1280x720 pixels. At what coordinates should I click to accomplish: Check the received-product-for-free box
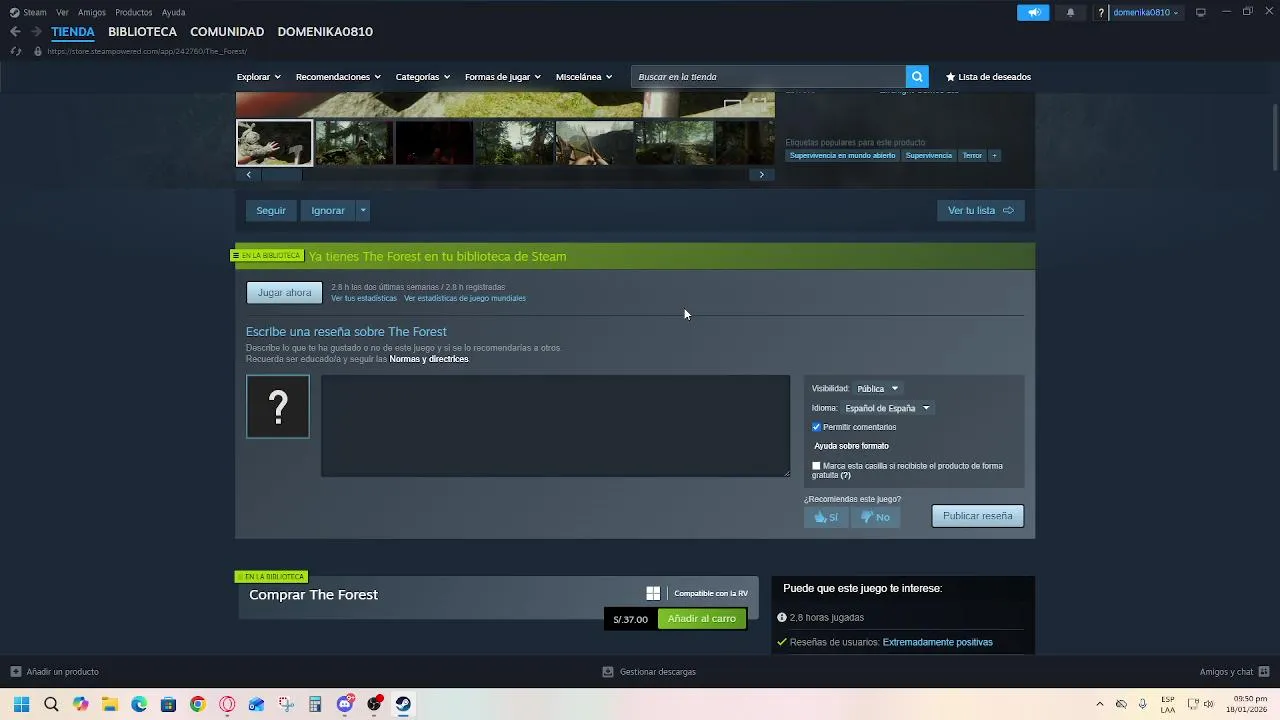point(816,466)
